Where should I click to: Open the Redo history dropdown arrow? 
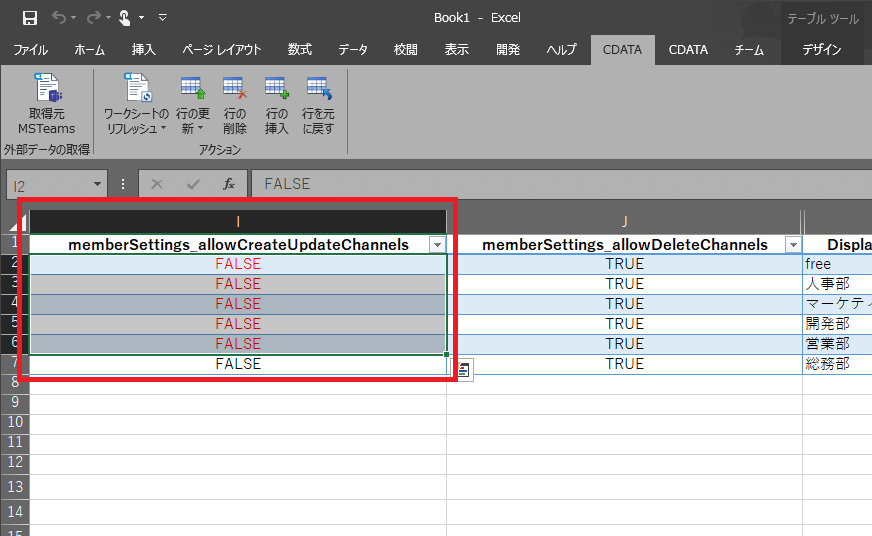click(108, 18)
